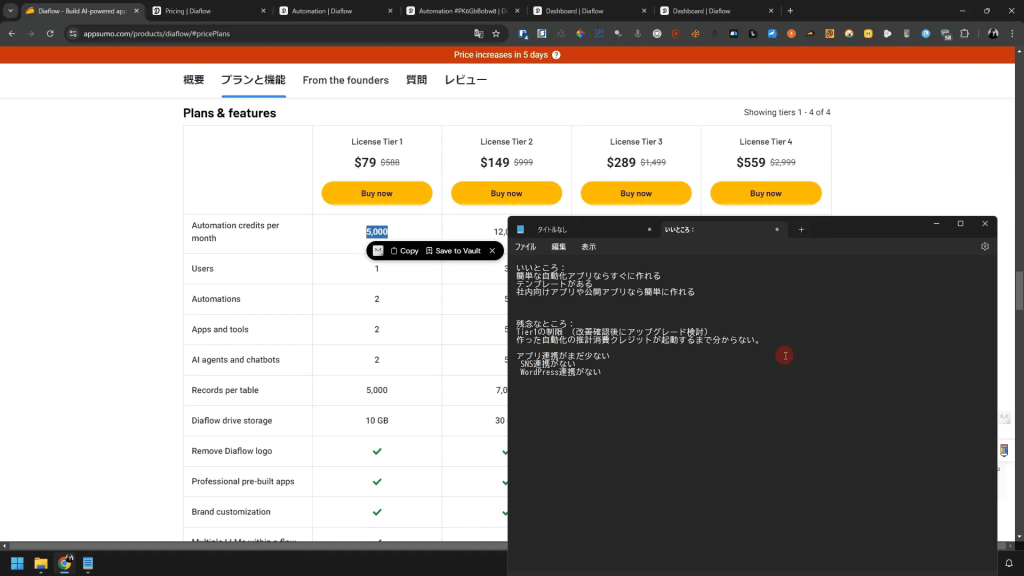
Task: Add a new tab in Notepad
Action: tap(801, 230)
